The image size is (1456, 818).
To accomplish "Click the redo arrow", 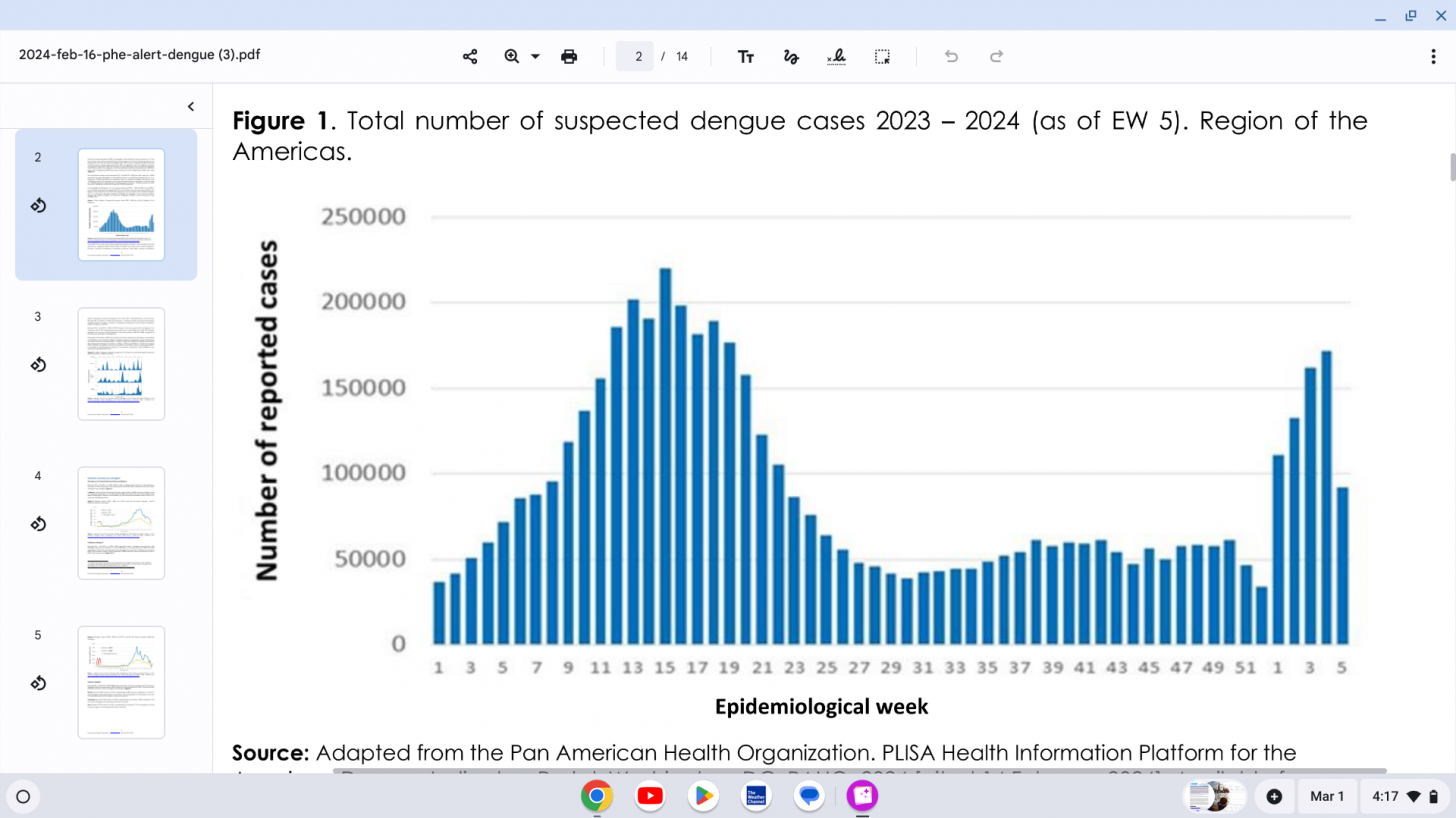I will coord(996,56).
